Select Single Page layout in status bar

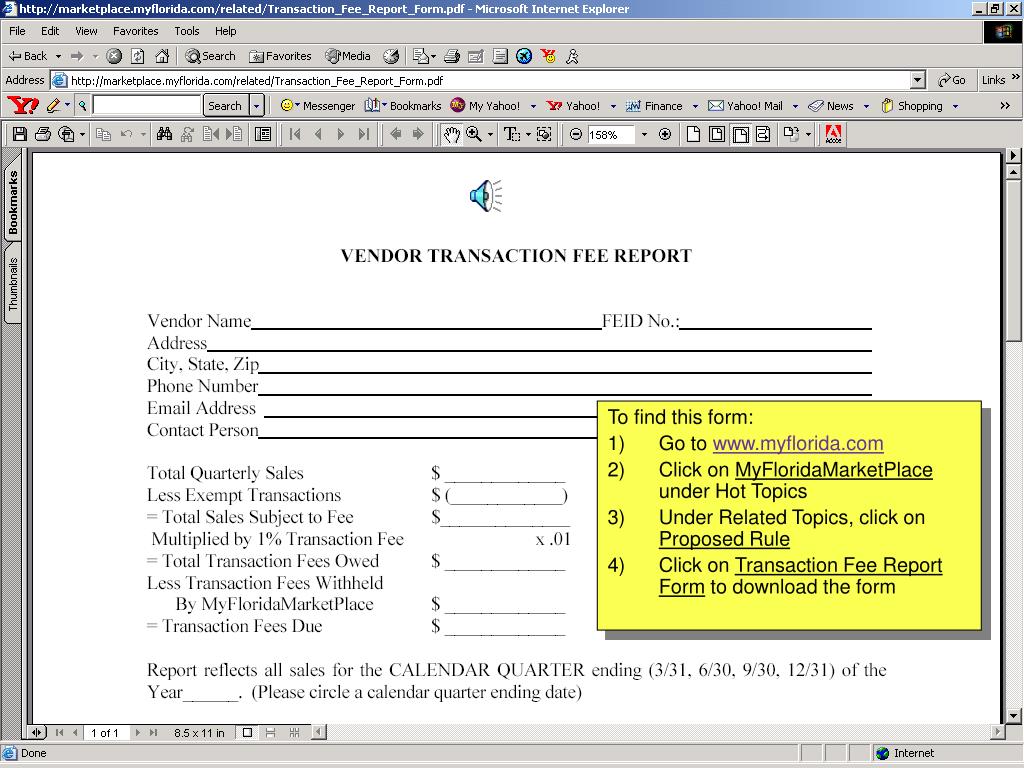click(248, 733)
